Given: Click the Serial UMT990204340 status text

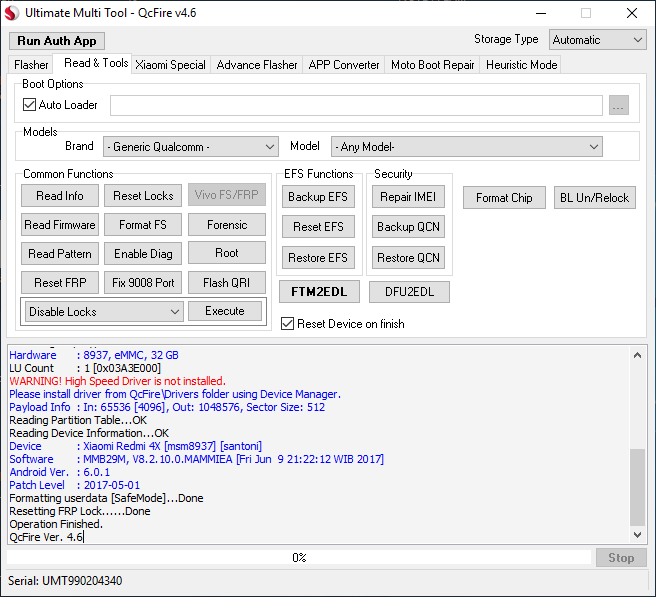Looking at the screenshot, I should tap(65, 581).
